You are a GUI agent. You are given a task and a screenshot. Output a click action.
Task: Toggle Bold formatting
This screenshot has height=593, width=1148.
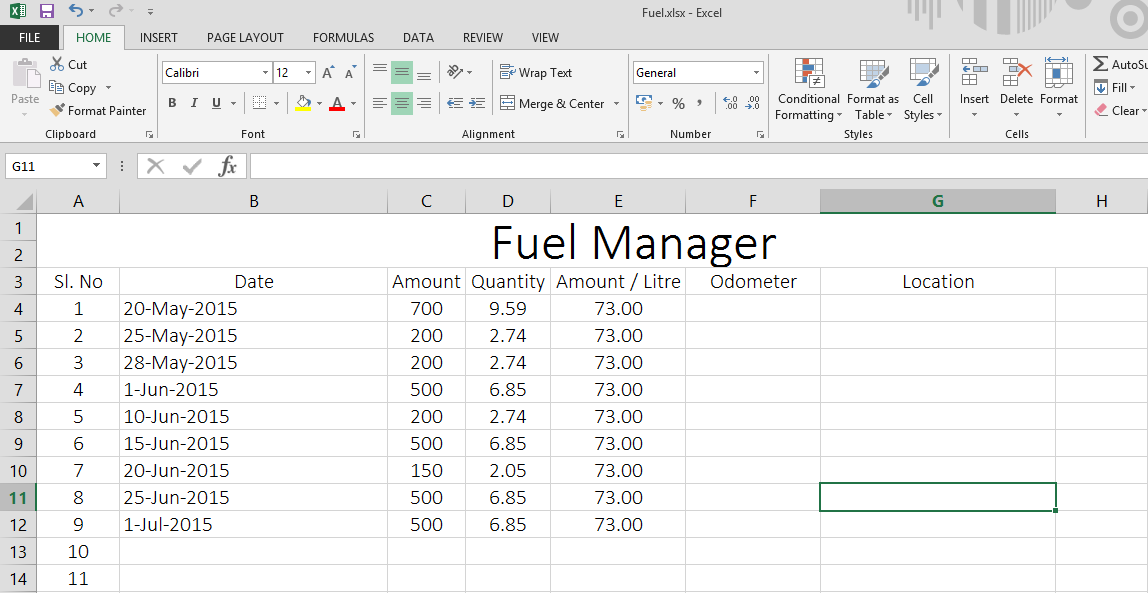point(172,103)
